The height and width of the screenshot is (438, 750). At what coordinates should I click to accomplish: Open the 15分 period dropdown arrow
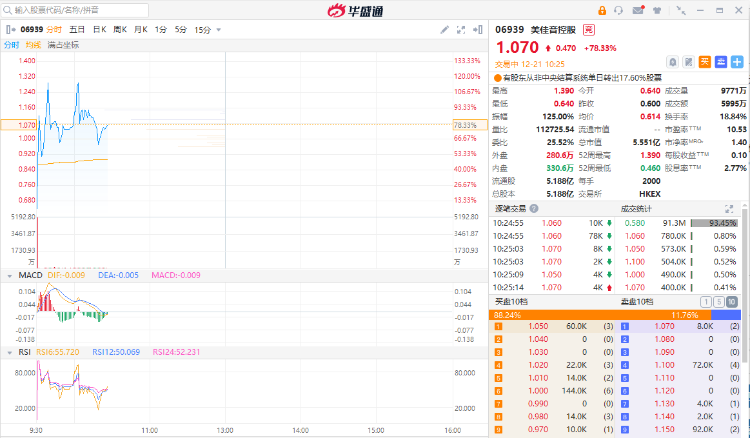click(x=218, y=30)
